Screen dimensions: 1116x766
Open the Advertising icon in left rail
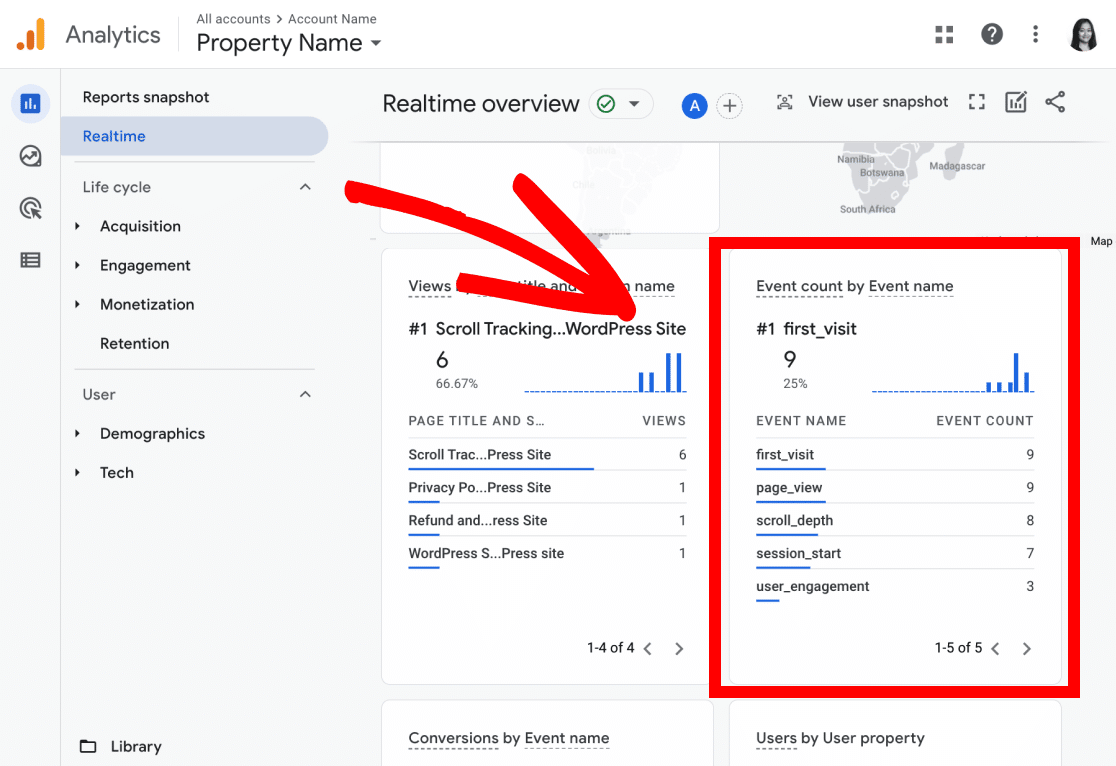(x=30, y=208)
